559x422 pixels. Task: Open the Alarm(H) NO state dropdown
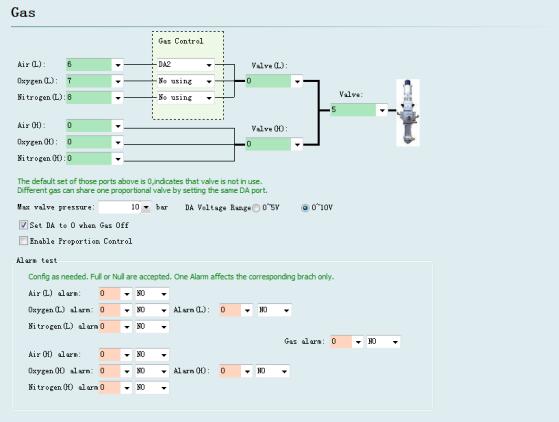tap(284, 371)
